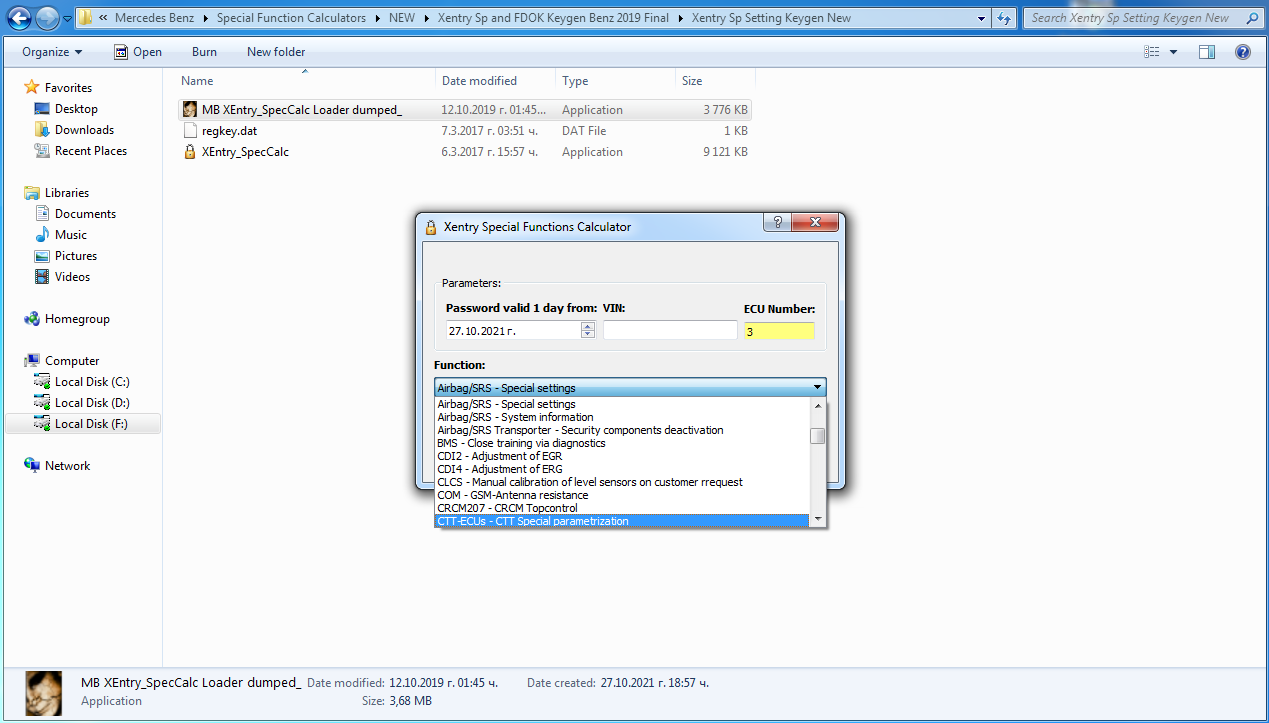
Task: Create a New folder from toolbar
Action: tap(276, 52)
